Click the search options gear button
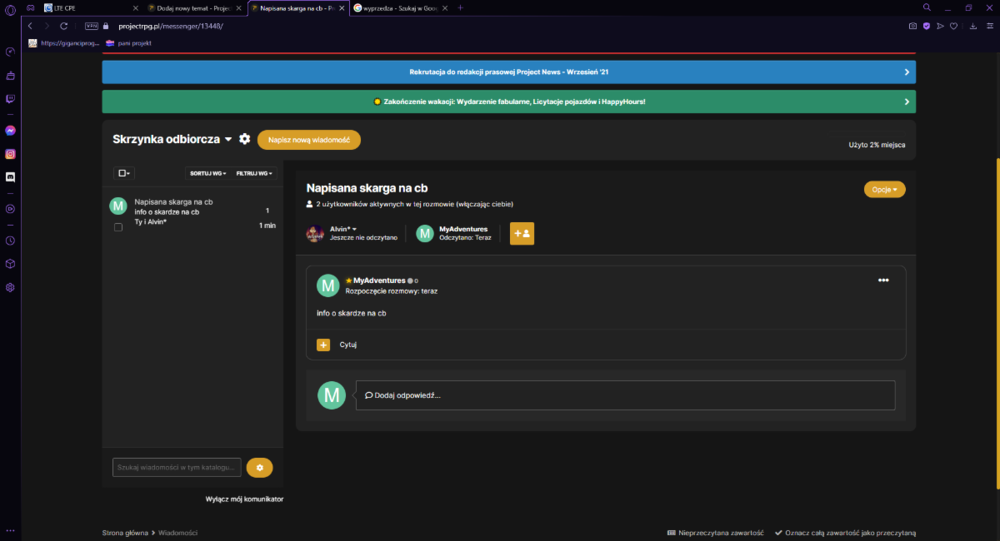This screenshot has height=541, width=1000. [x=260, y=468]
